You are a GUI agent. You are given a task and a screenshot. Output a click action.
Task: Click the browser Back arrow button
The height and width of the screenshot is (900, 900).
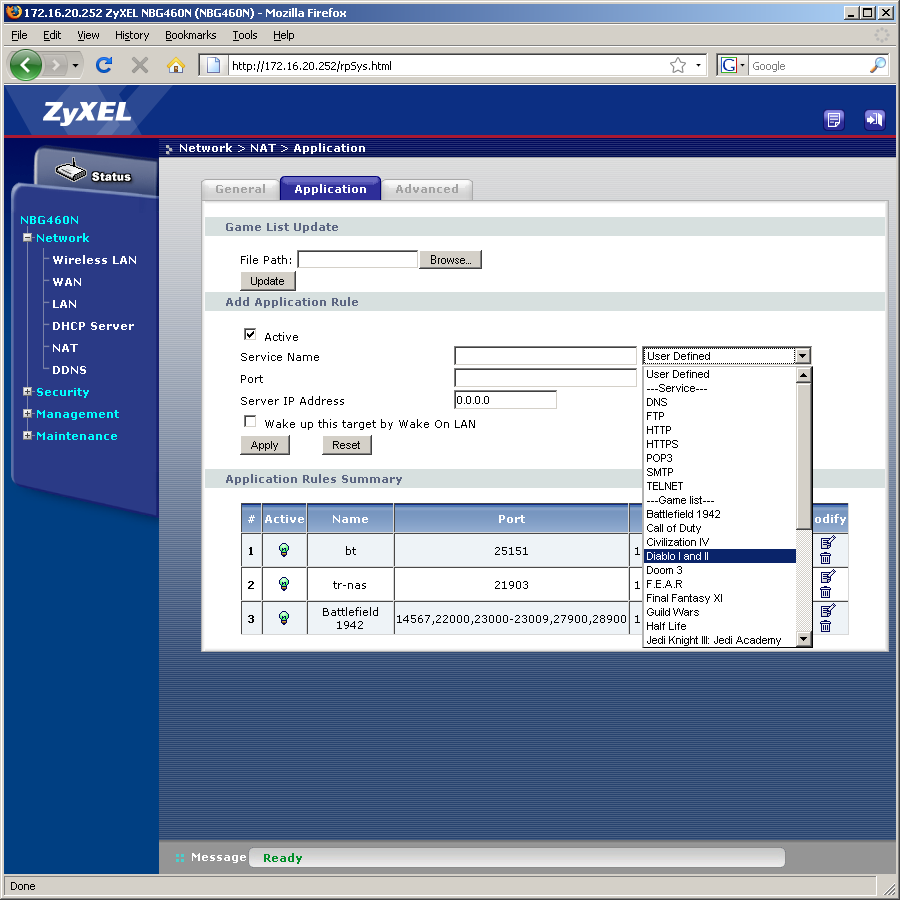coord(25,65)
